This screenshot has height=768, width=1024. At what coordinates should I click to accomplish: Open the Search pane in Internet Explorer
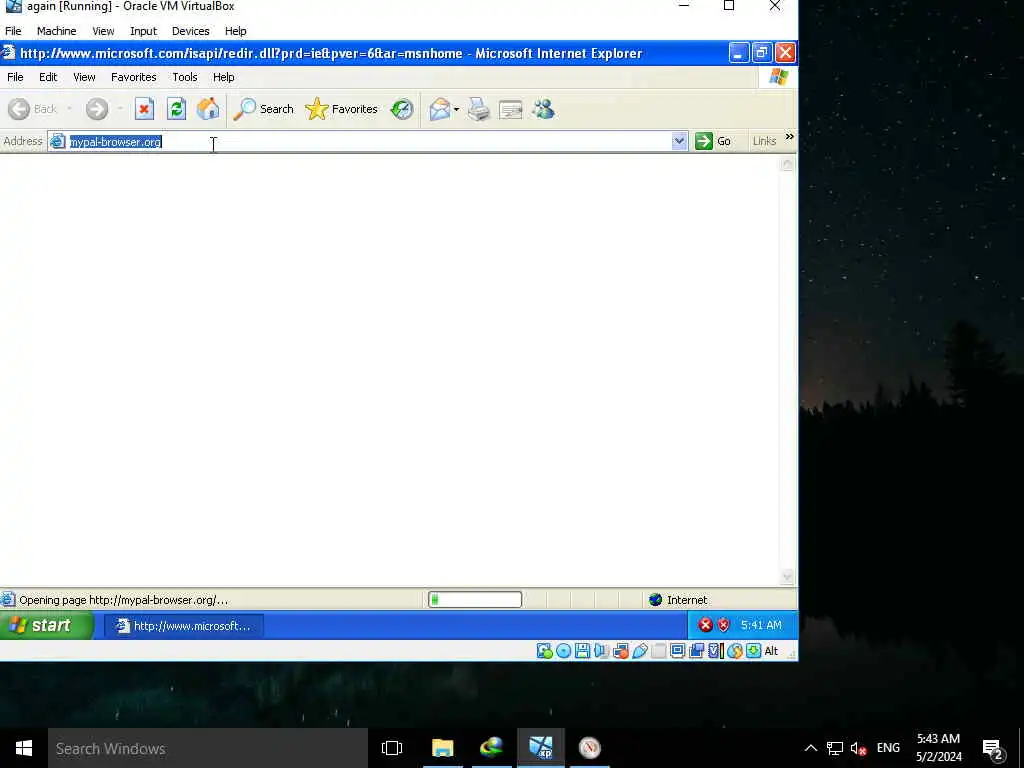click(264, 109)
